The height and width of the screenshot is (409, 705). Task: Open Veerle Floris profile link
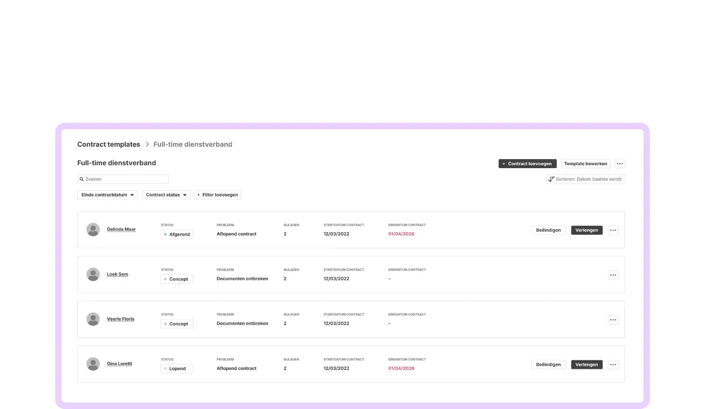[120, 319]
